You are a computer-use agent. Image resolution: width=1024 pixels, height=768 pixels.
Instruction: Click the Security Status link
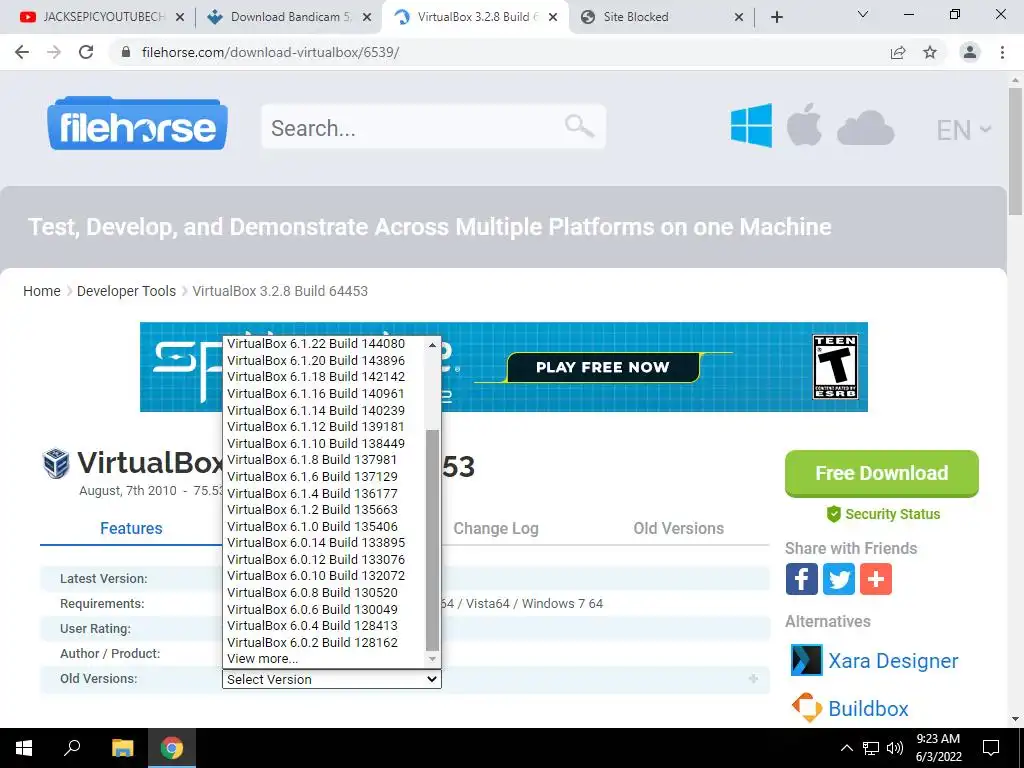tap(883, 514)
